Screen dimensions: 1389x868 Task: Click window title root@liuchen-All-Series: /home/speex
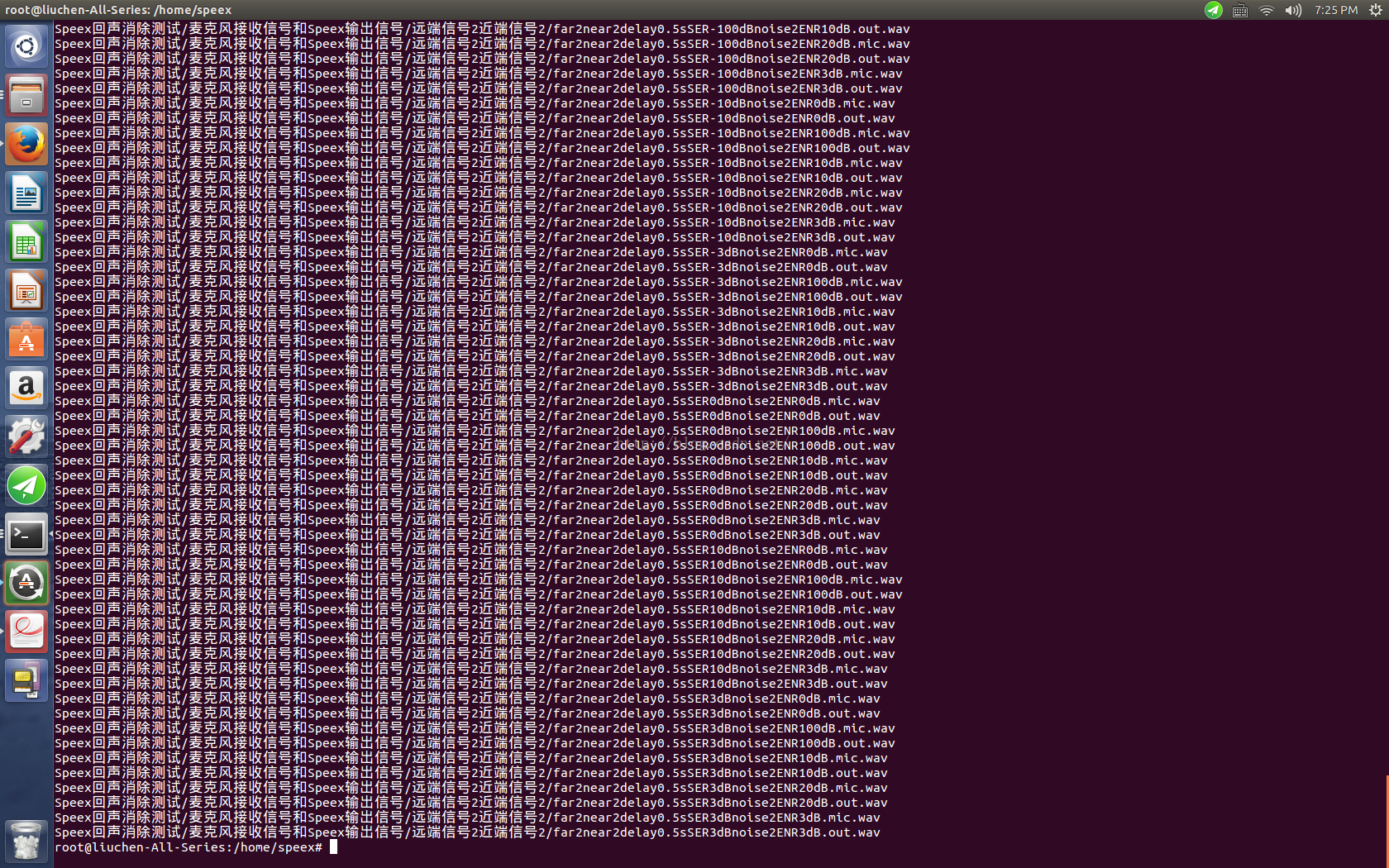[x=118, y=10]
